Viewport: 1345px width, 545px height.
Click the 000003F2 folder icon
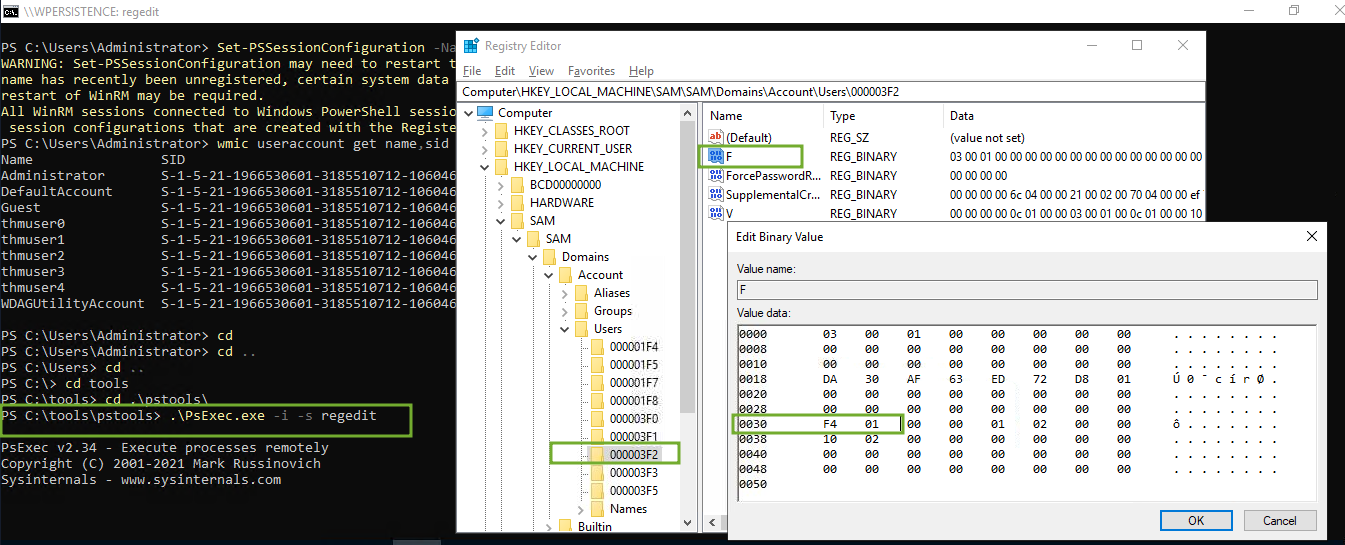599,455
